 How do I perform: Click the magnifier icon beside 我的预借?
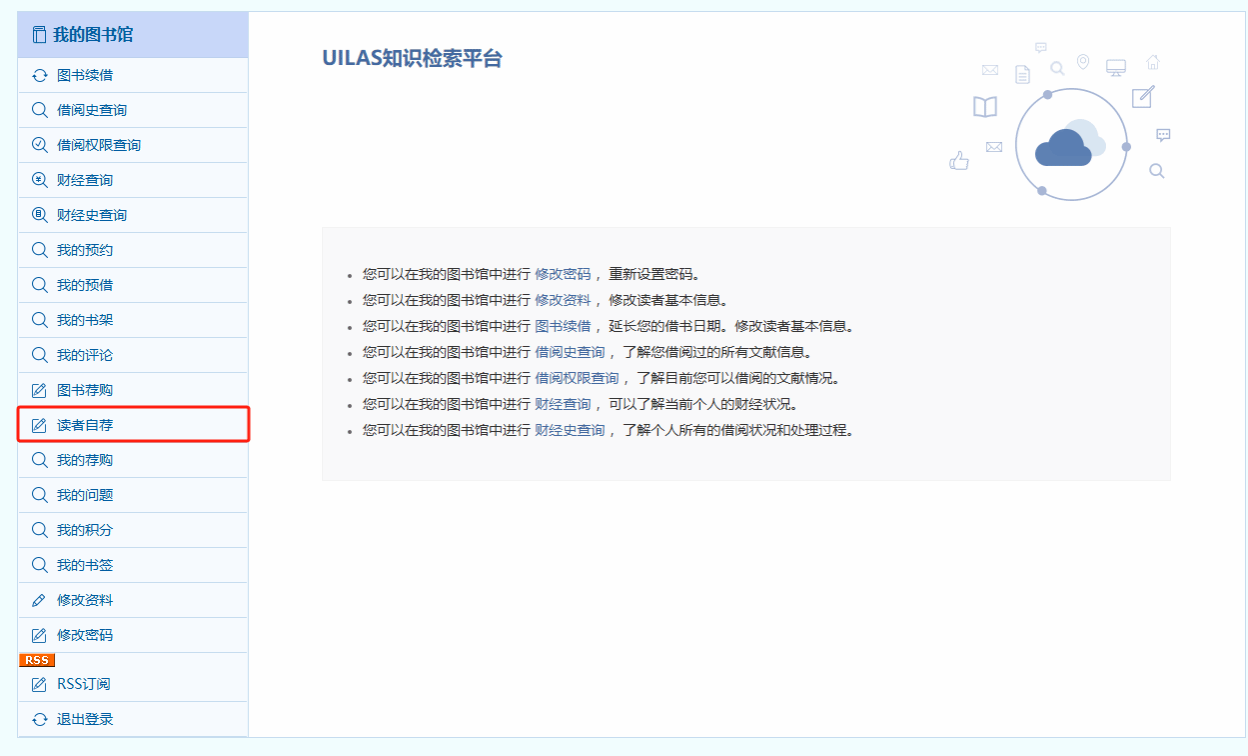(x=40, y=285)
